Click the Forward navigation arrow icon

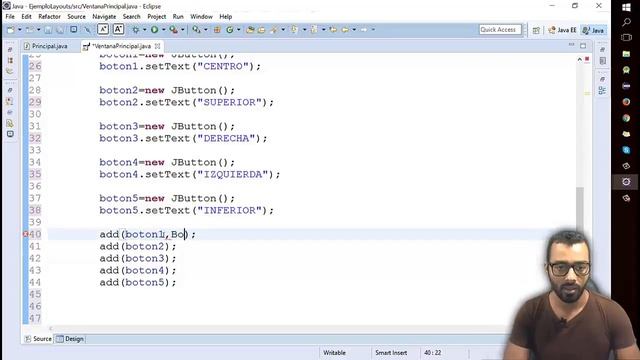tap(364, 30)
